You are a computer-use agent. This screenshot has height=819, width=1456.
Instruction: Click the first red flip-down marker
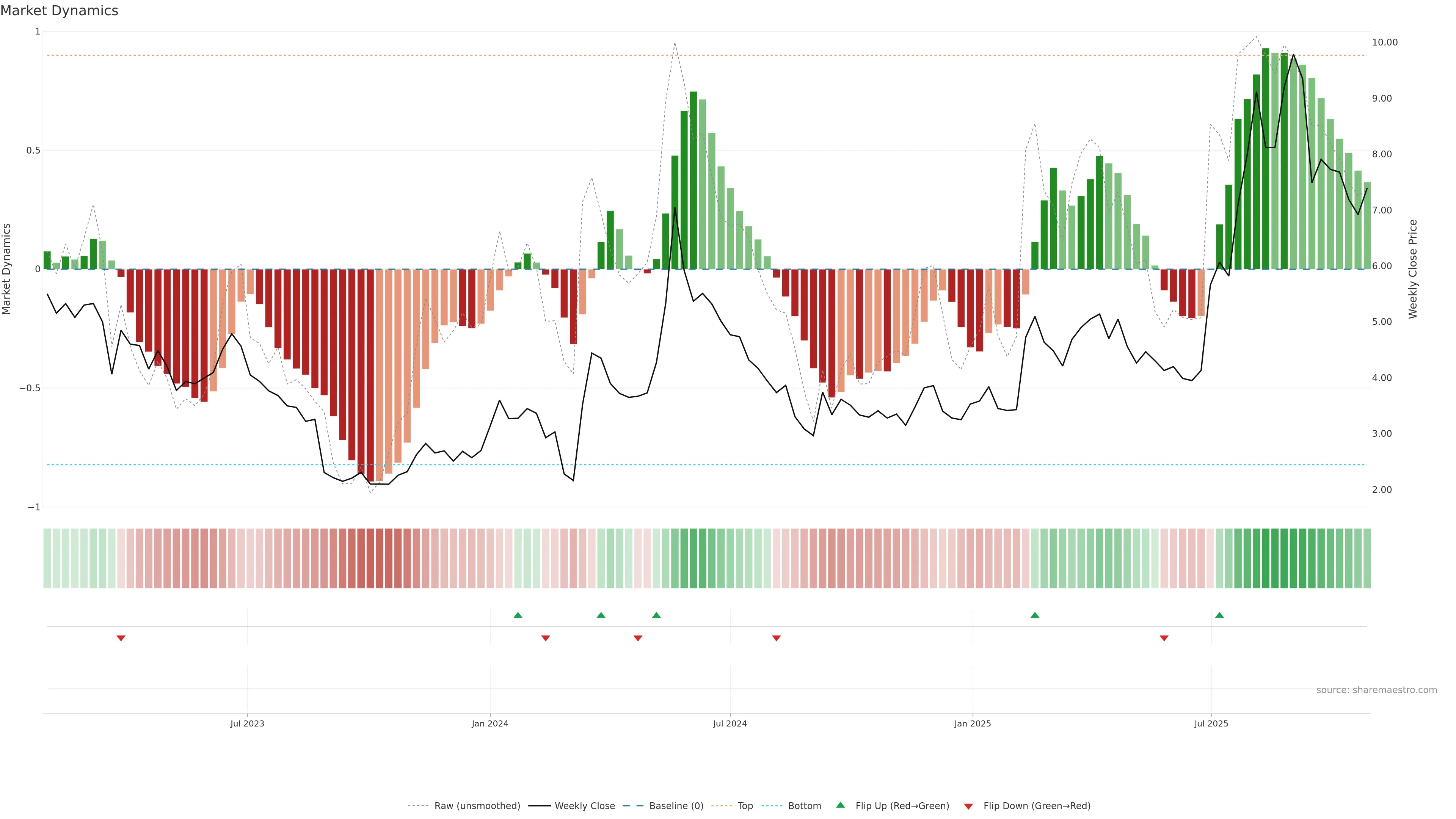point(121,638)
